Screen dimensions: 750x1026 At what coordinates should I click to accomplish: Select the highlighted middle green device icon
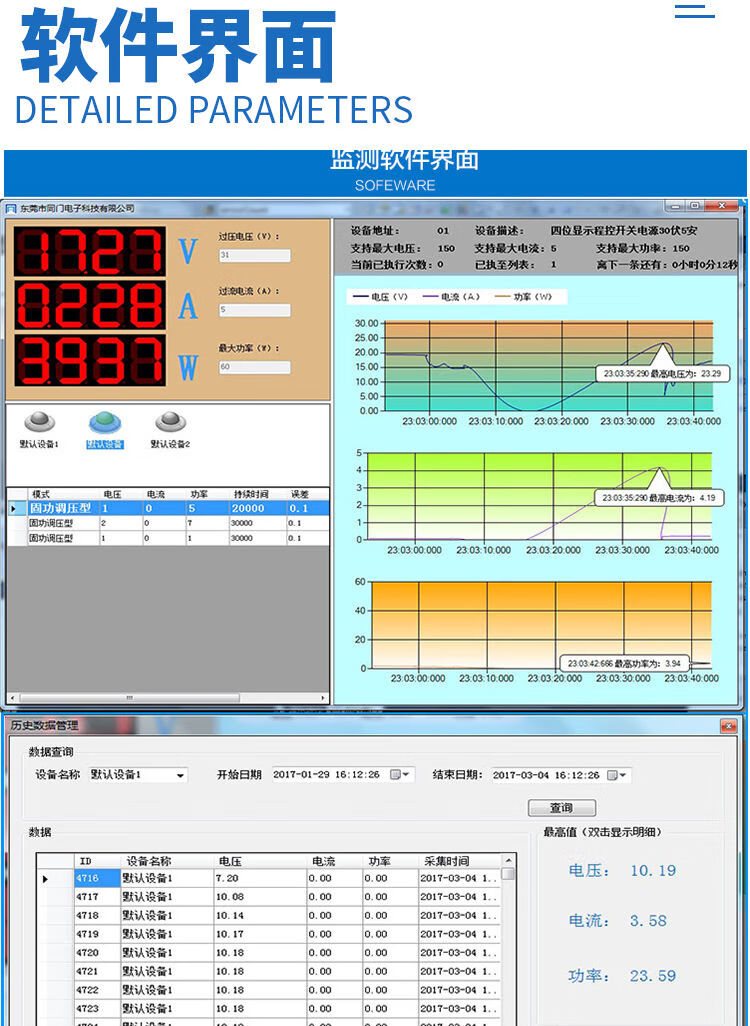coord(104,424)
